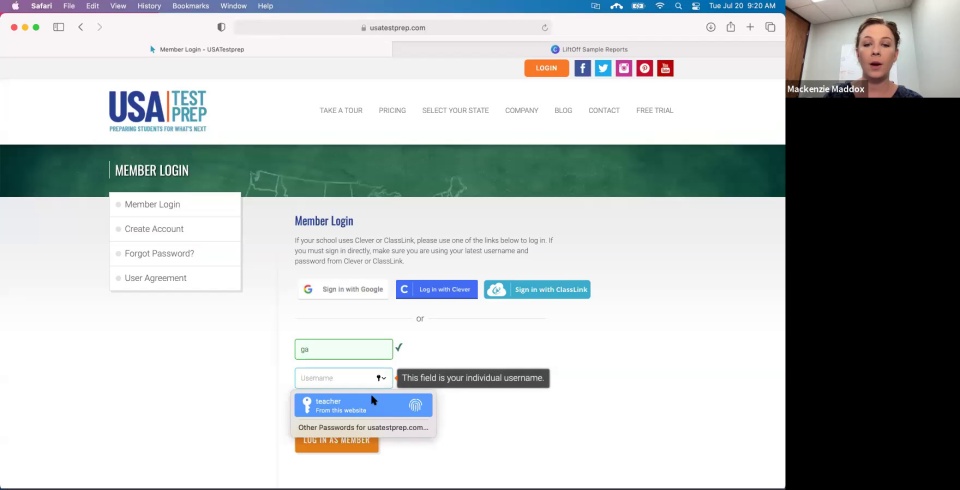Toggle the Safari sidebar icon
Screen dimensions: 960x490
(58, 27)
